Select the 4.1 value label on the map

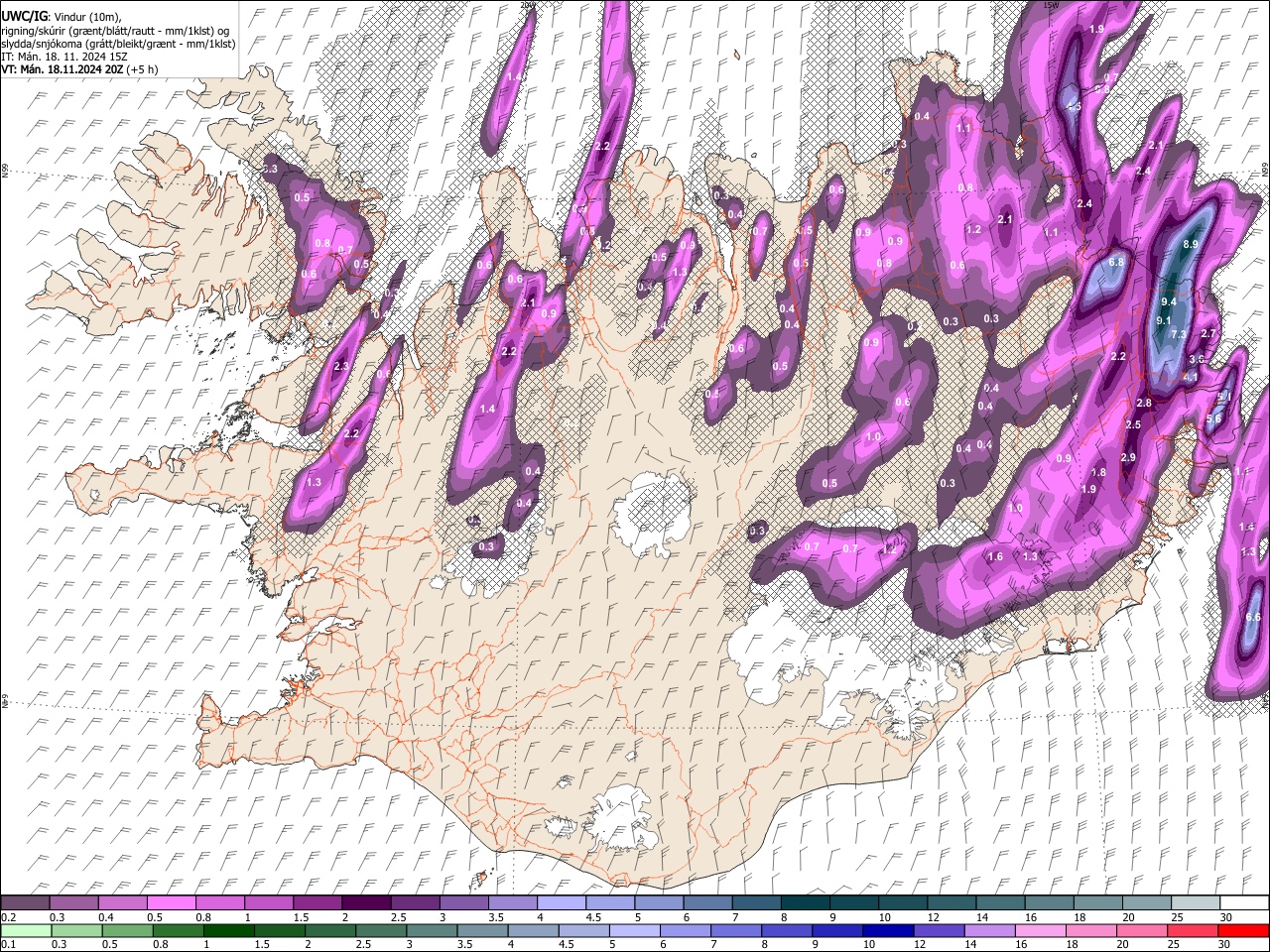(x=1191, y=377)
